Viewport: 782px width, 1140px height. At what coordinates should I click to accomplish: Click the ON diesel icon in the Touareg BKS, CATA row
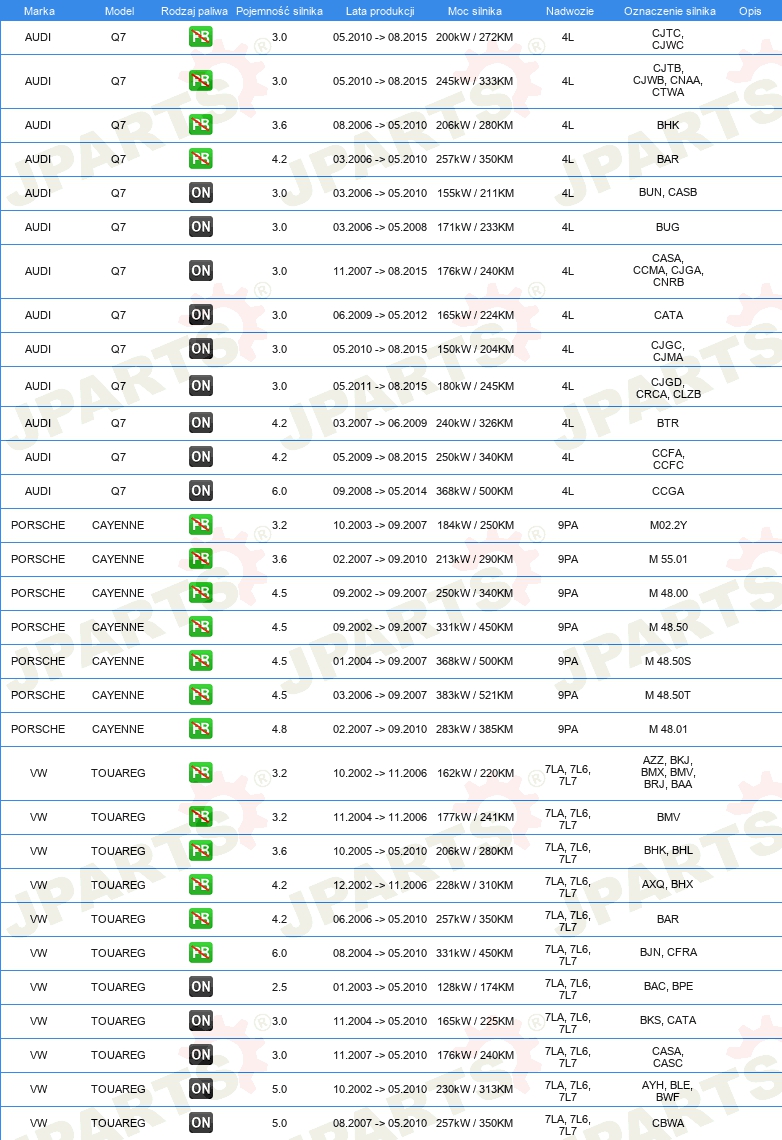click(201, 1021)
